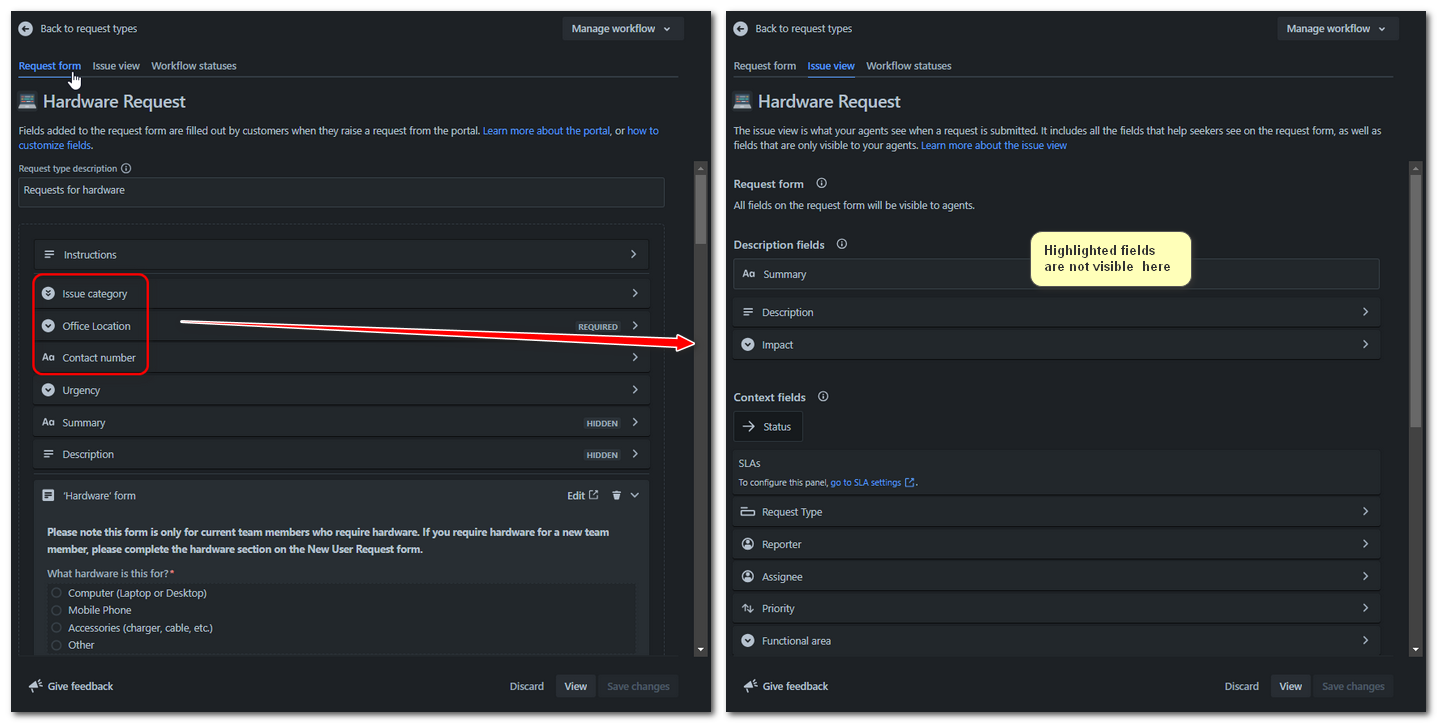Select the Reporter person icon
Viewport: 1438px width, 724px height.
tap(749, 544)
